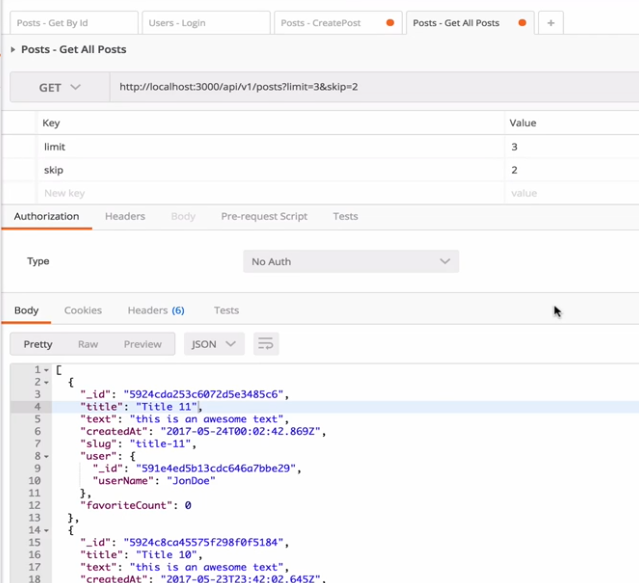Select the request Headers tab
Image resolution: width=639 pixels, height=583 pixels.
tap(125, 216)
